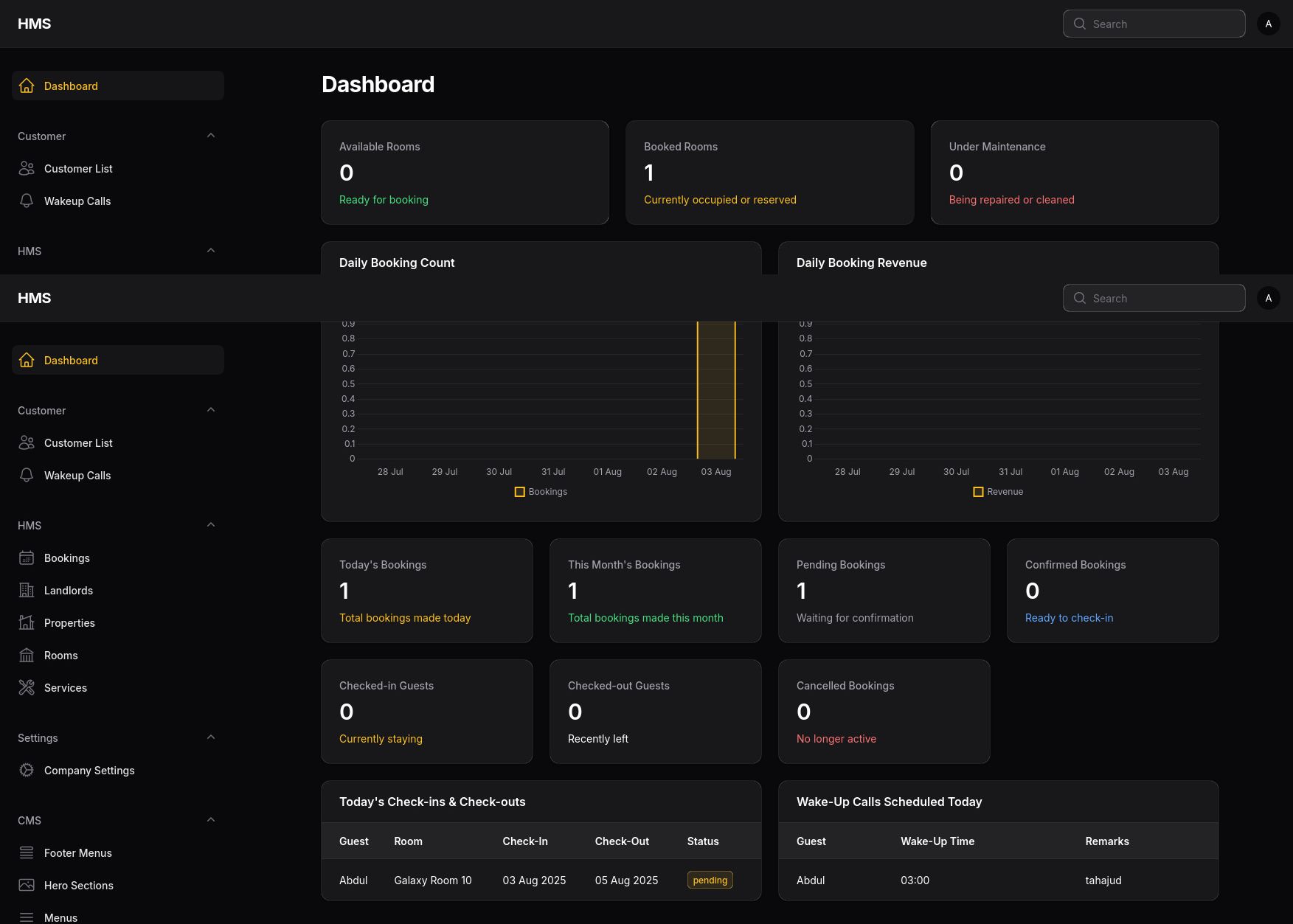Click the Cancelled Bookings card
Screen dimensions: 1293x924
[x=884, y=712]
